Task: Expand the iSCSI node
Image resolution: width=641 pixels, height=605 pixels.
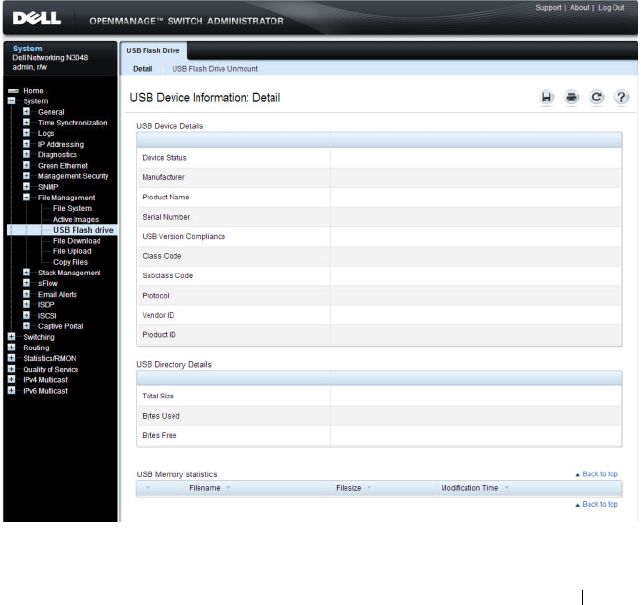Action: pos(27,316)
